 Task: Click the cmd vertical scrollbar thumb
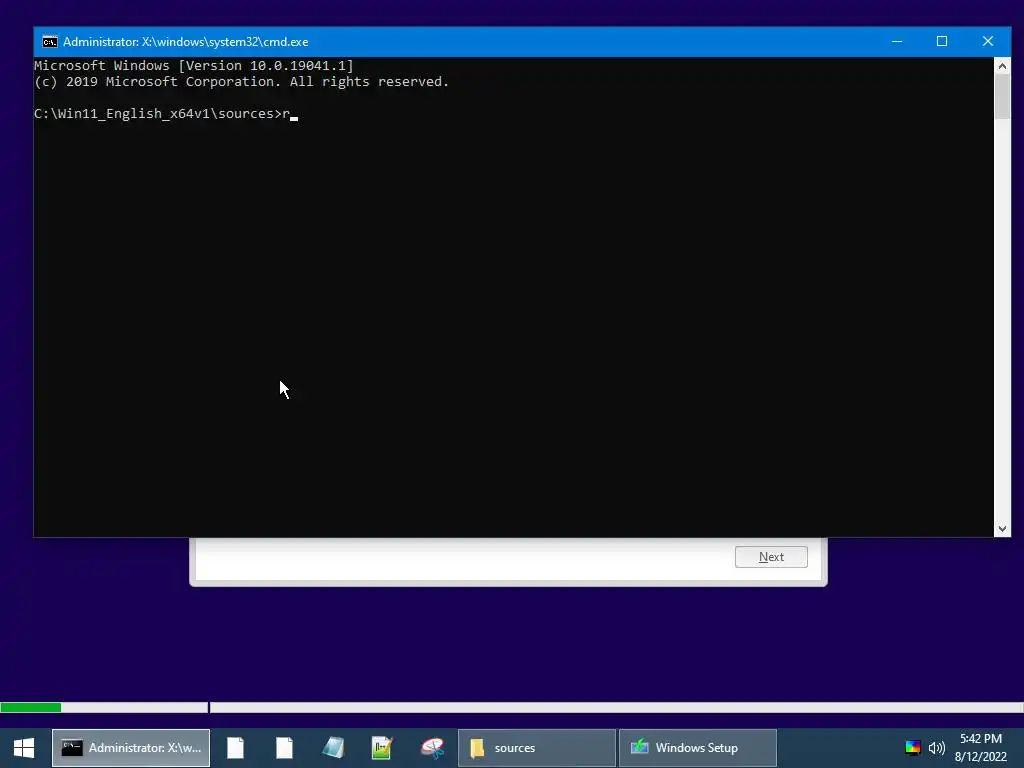(1002, 97)
